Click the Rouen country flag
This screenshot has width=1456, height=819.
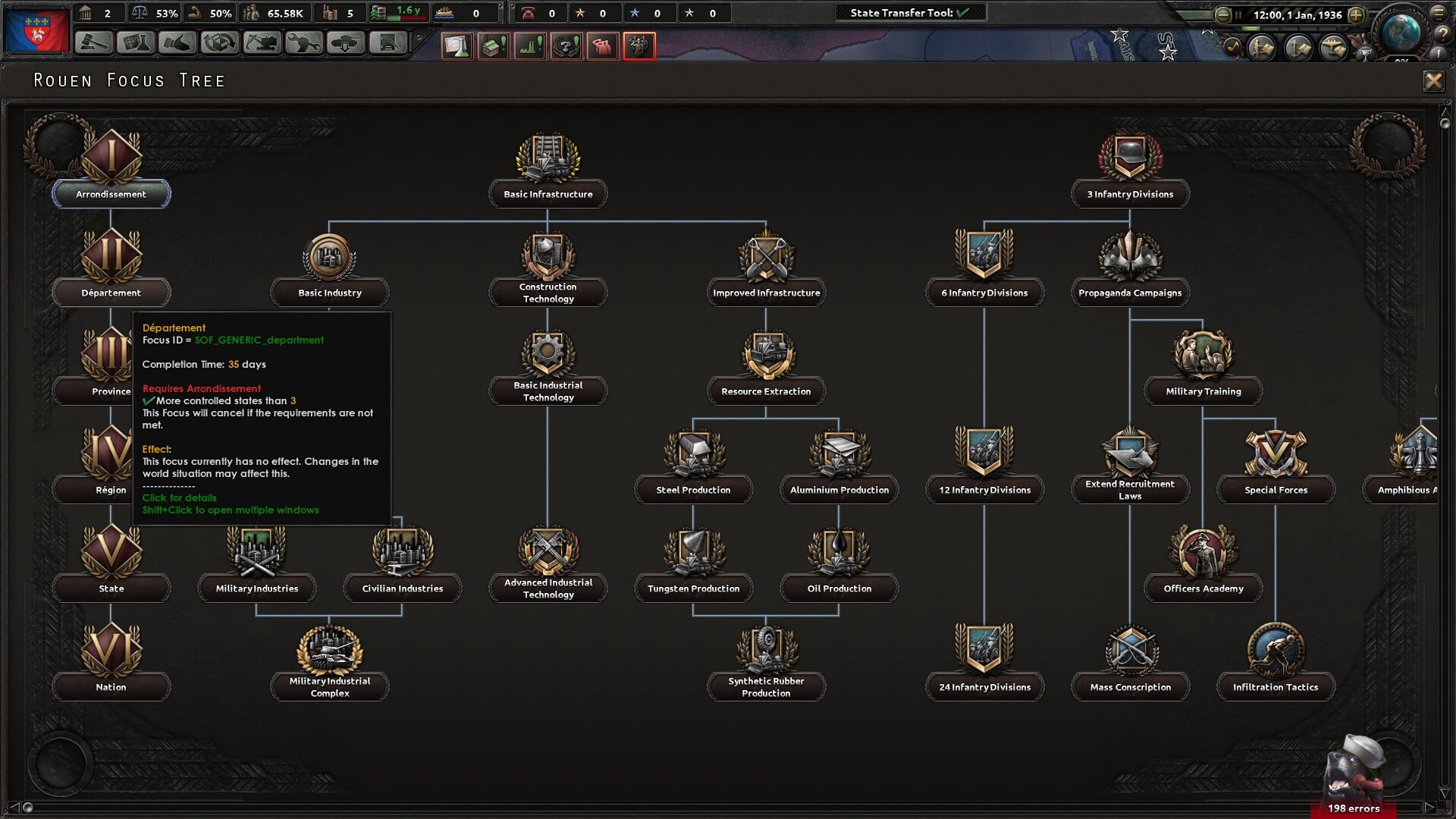click(36, 30)
